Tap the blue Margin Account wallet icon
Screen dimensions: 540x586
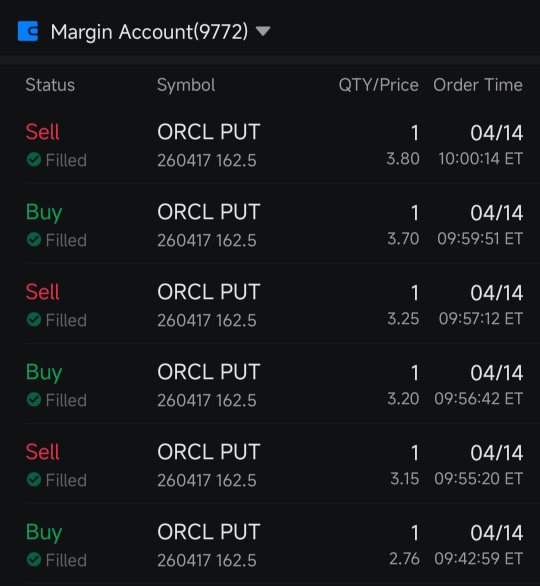(28, 31)
